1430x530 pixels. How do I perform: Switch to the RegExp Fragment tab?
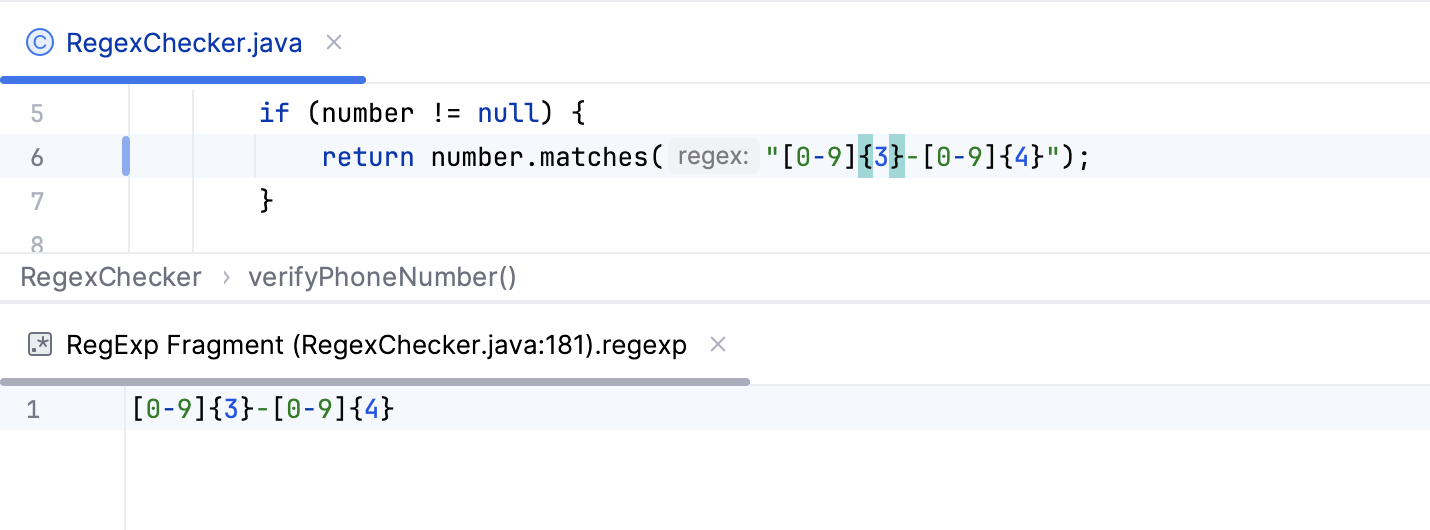[x=375, y=345]
